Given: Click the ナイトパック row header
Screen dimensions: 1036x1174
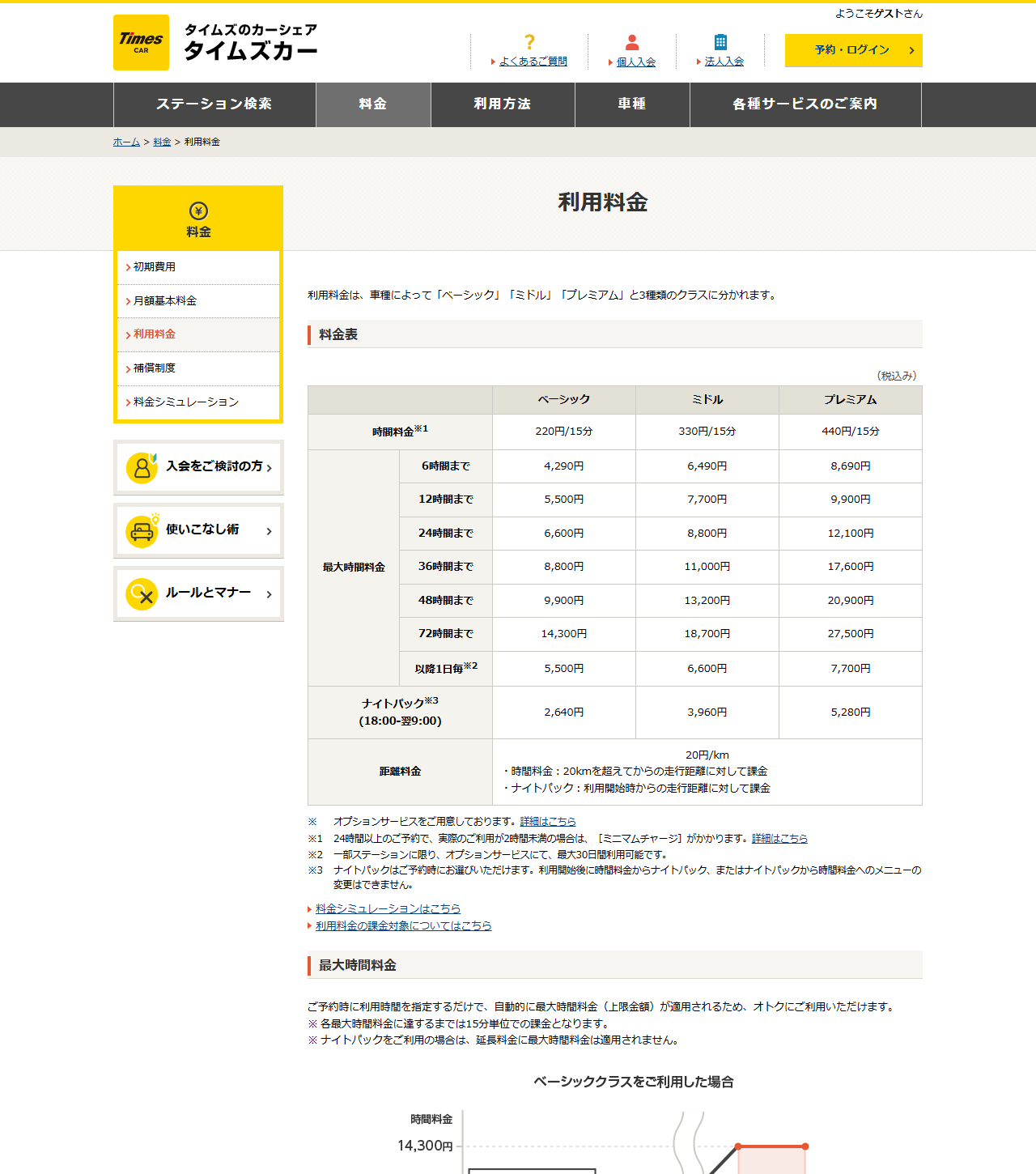Looking at the screenshot, I should (401, 712).
